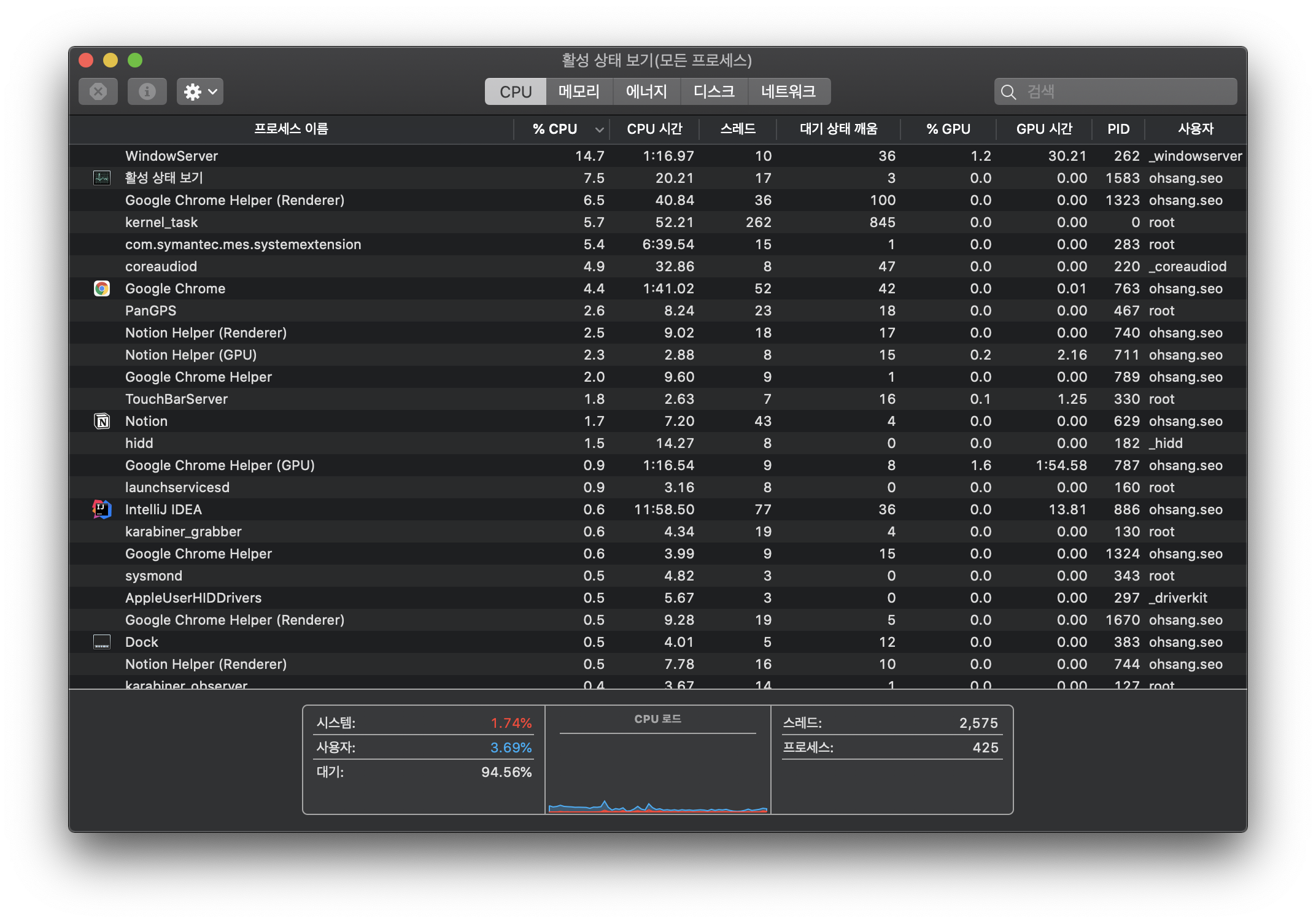1316x923 pixels.
Task: Sort by the PID column header
Action: pyautogui.click(x=1118, y=129)
